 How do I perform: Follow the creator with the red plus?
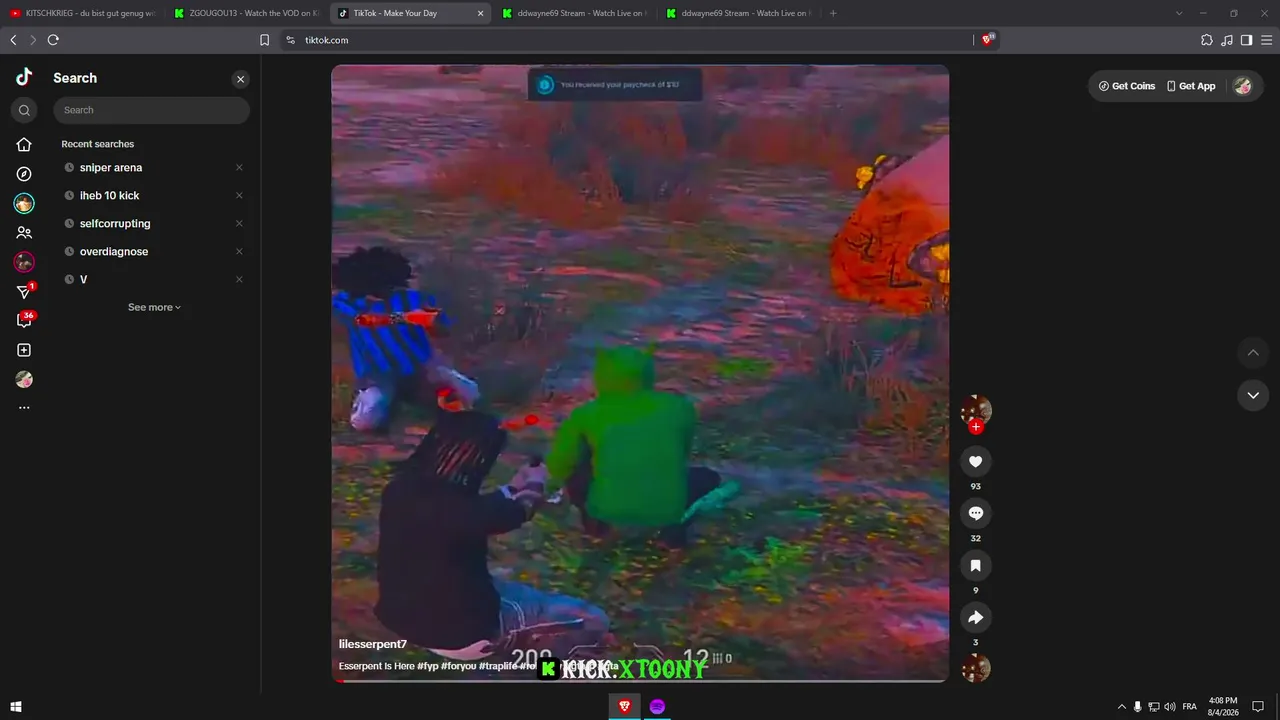pos(976,427)
